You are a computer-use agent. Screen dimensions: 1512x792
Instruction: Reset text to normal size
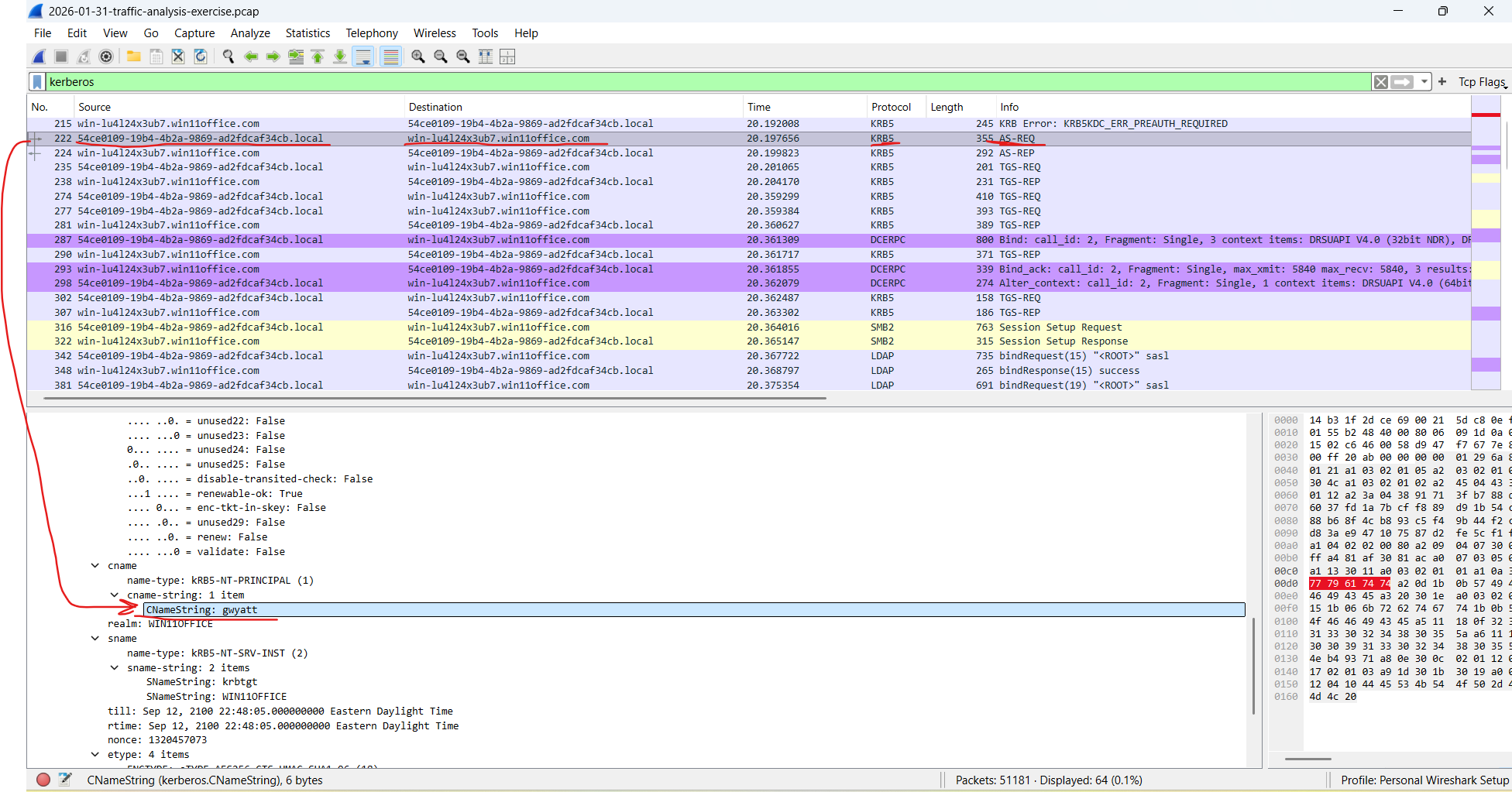pos(463,57)
